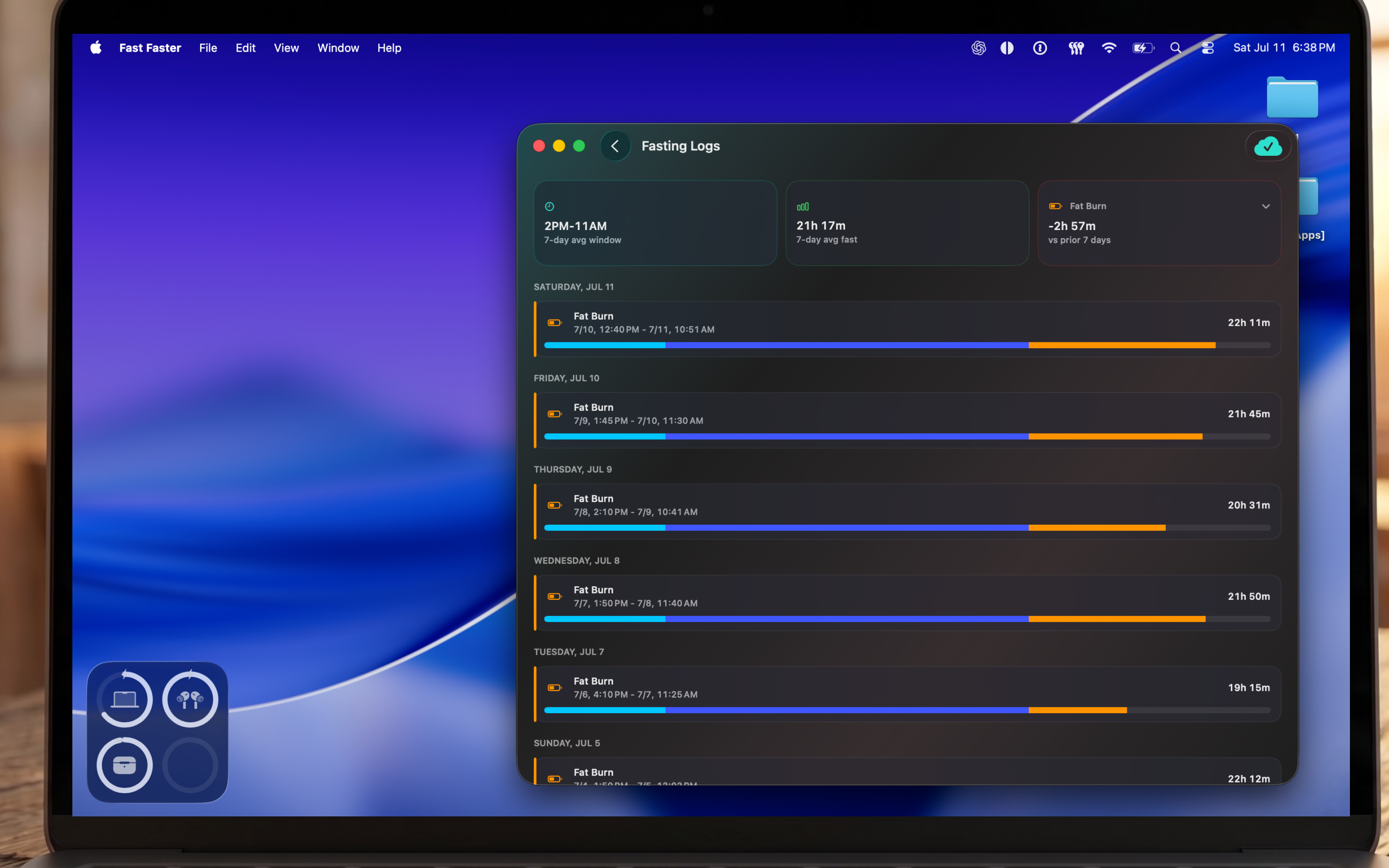This screenshot has width=1389, height=868.
Task: Open the Window menu
Action: 338,48
